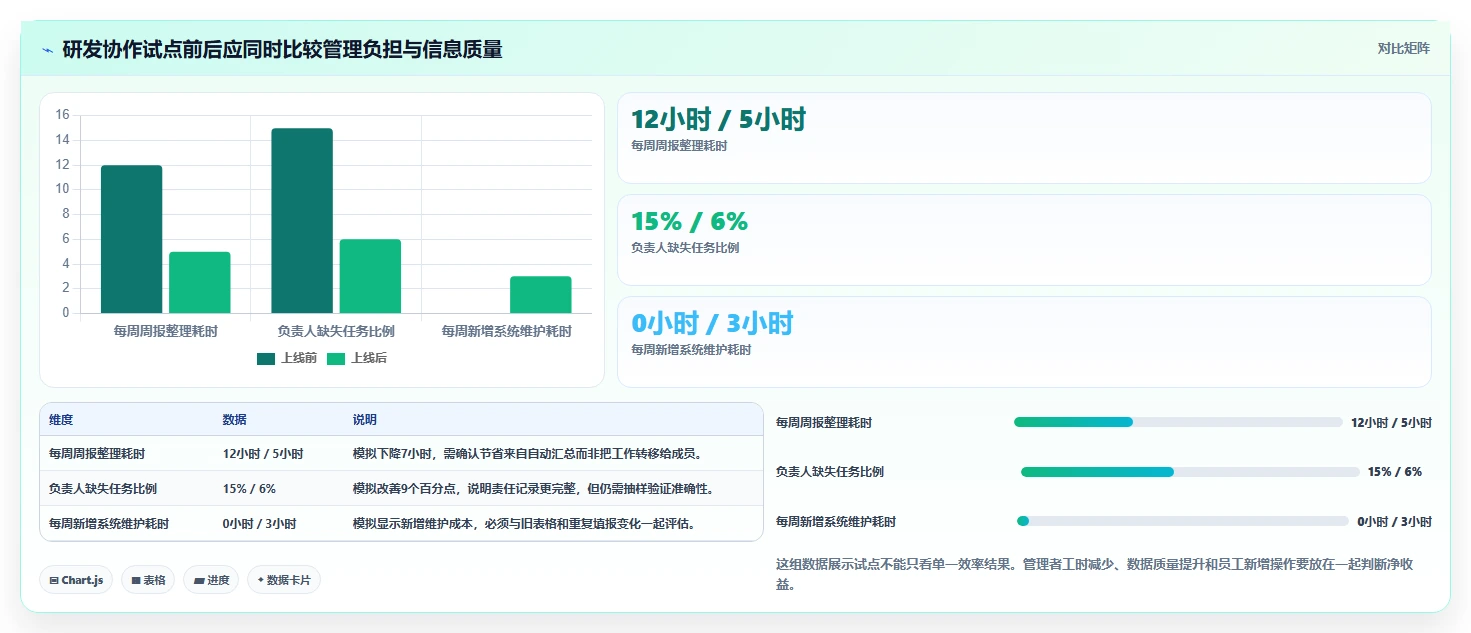Click the Chart.js tag
Viewport: 1471px width, 633px height.
point(76,580)
